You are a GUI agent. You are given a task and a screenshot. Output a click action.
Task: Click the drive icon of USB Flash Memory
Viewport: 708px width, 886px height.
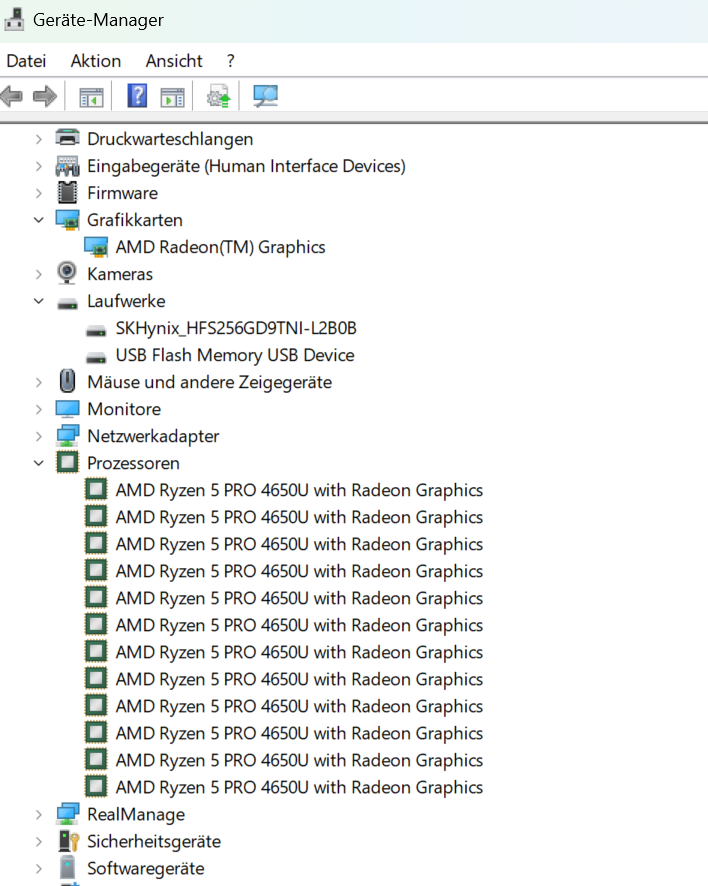tap(96, 358)
